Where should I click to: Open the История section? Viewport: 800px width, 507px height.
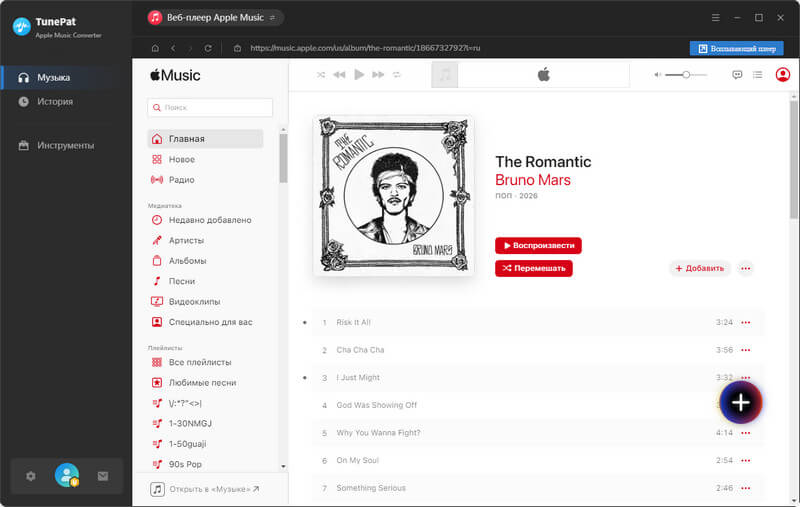[55, 101]
